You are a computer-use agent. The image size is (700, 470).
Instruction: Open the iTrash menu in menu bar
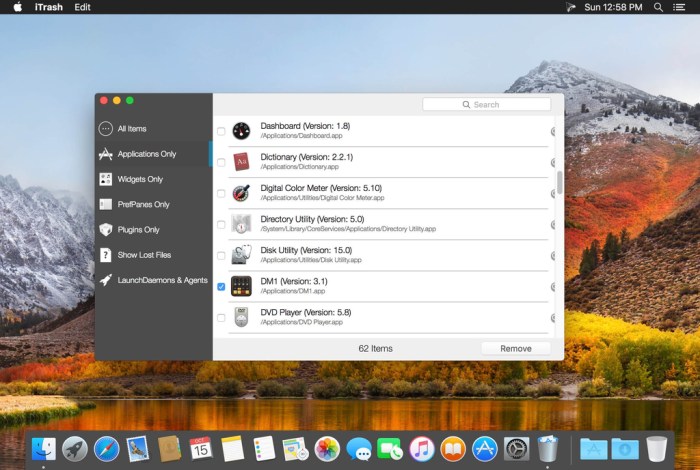pyautogui.click(x=49, y=7)
